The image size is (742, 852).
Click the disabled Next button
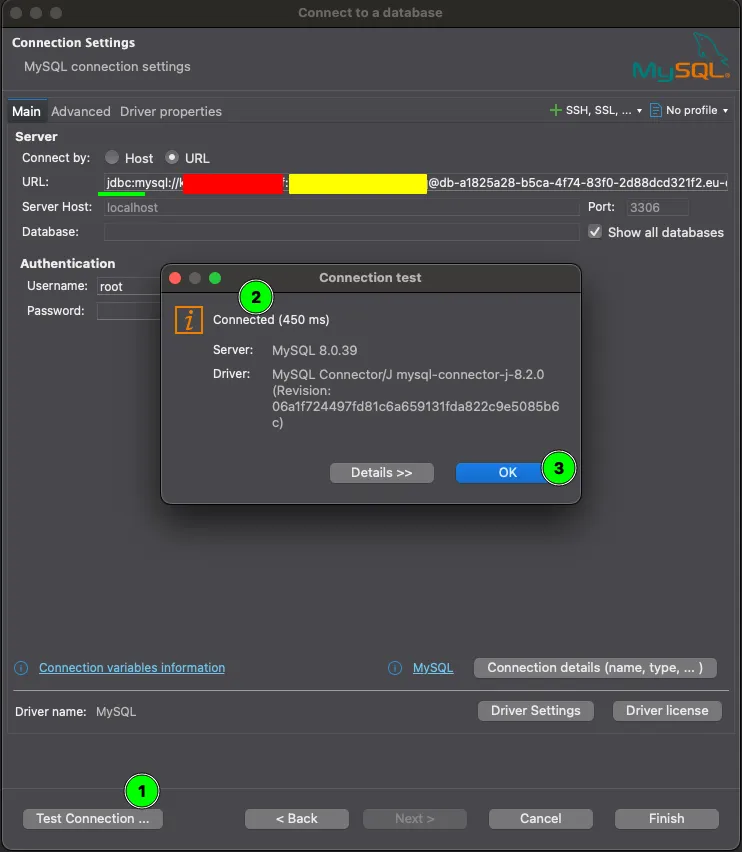414,818
